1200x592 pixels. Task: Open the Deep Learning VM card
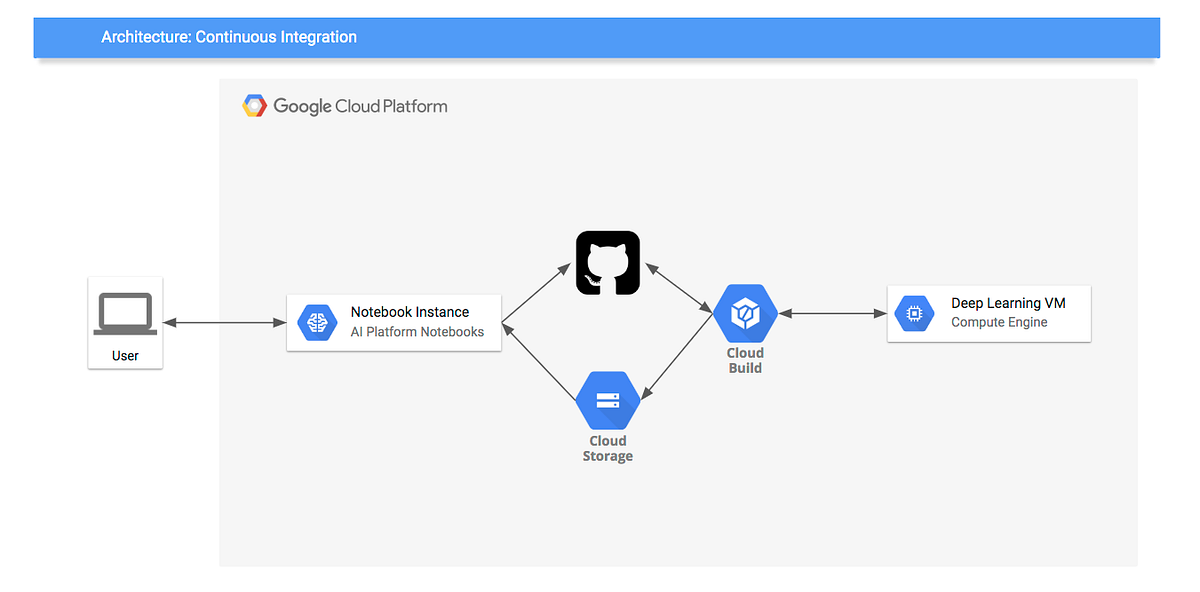(988, 313)
